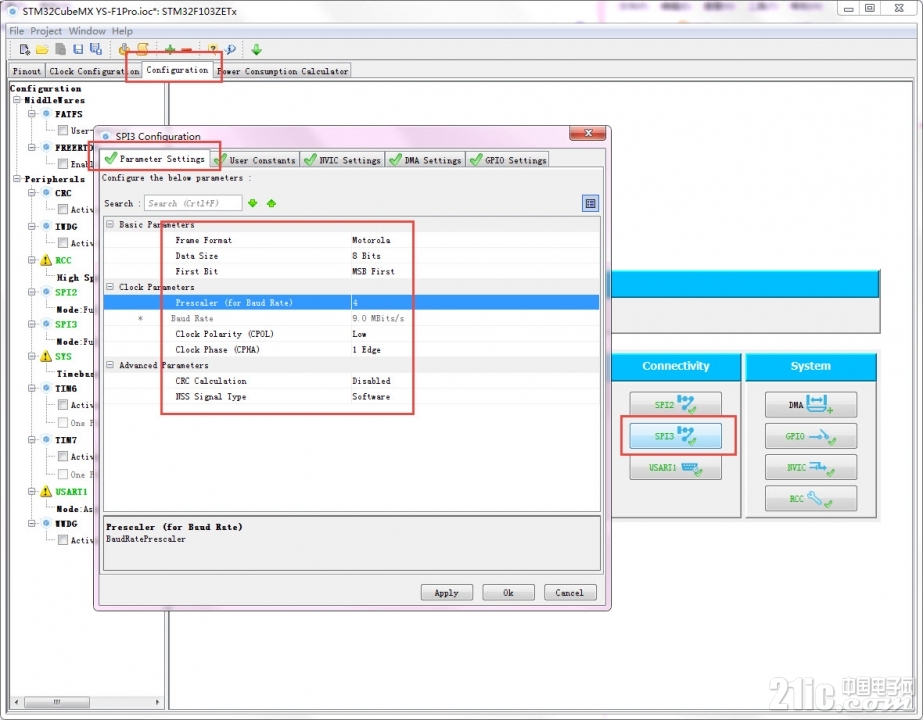Click the blue icon beside SPI2 in tree

click(46, 292)
